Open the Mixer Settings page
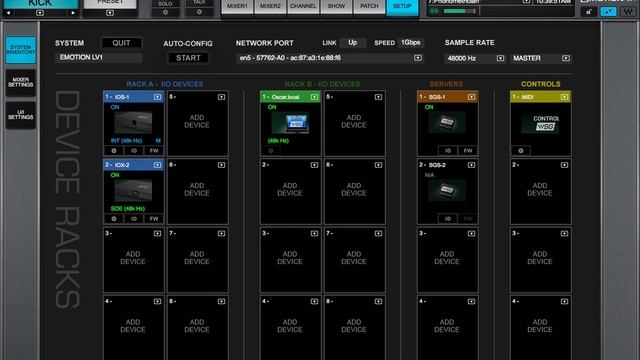 (20, 82)
